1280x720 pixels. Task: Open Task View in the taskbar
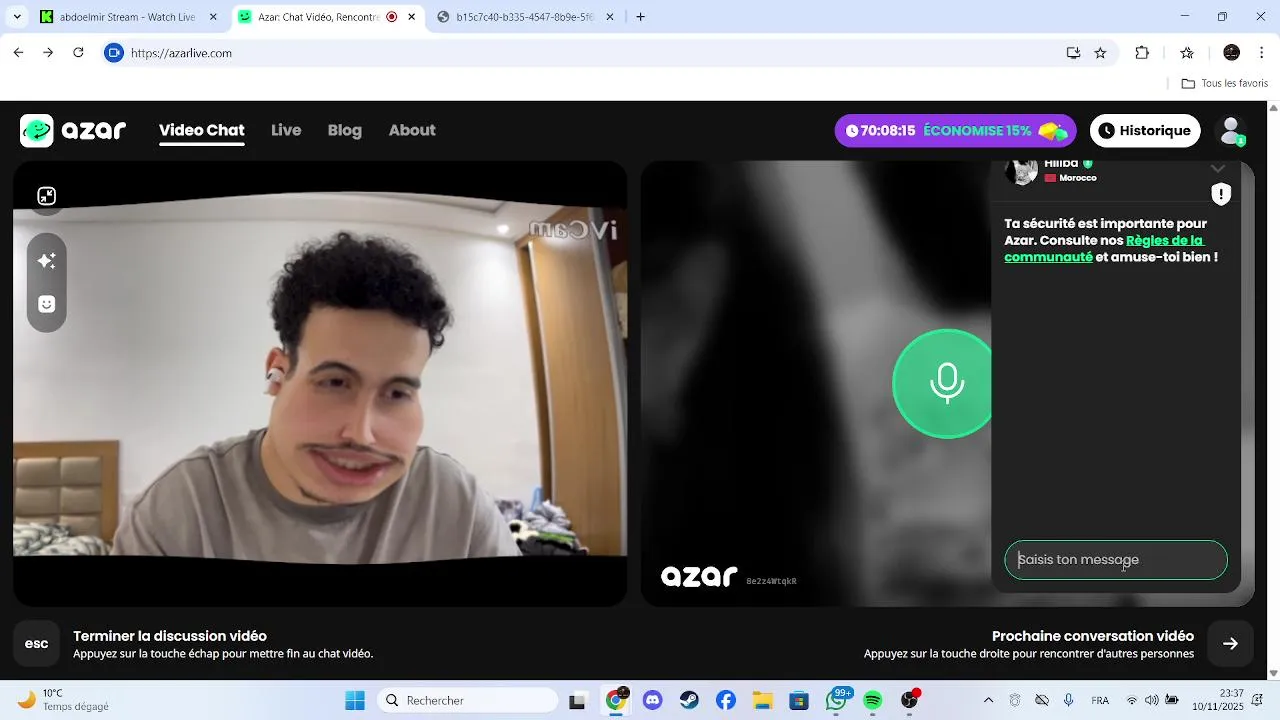pos(577,701)
